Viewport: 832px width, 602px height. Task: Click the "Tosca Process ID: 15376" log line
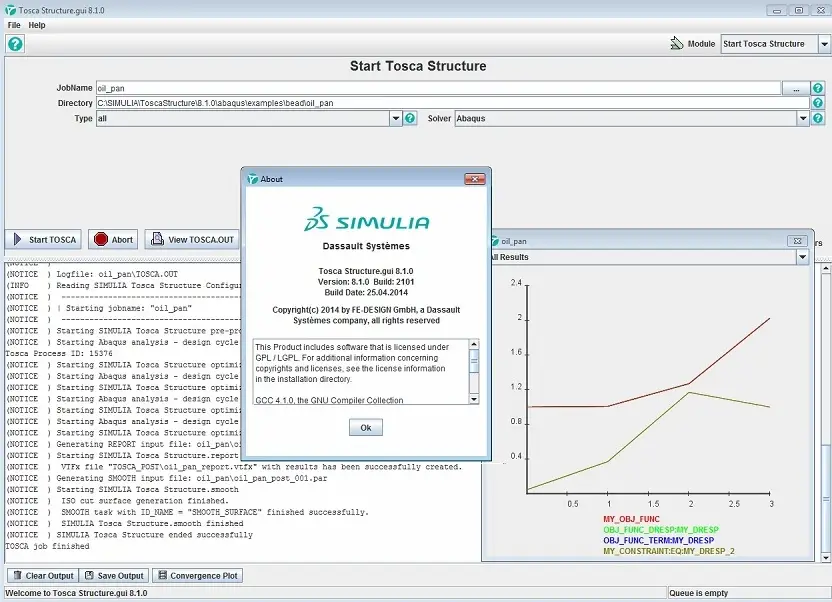(59, 353)
